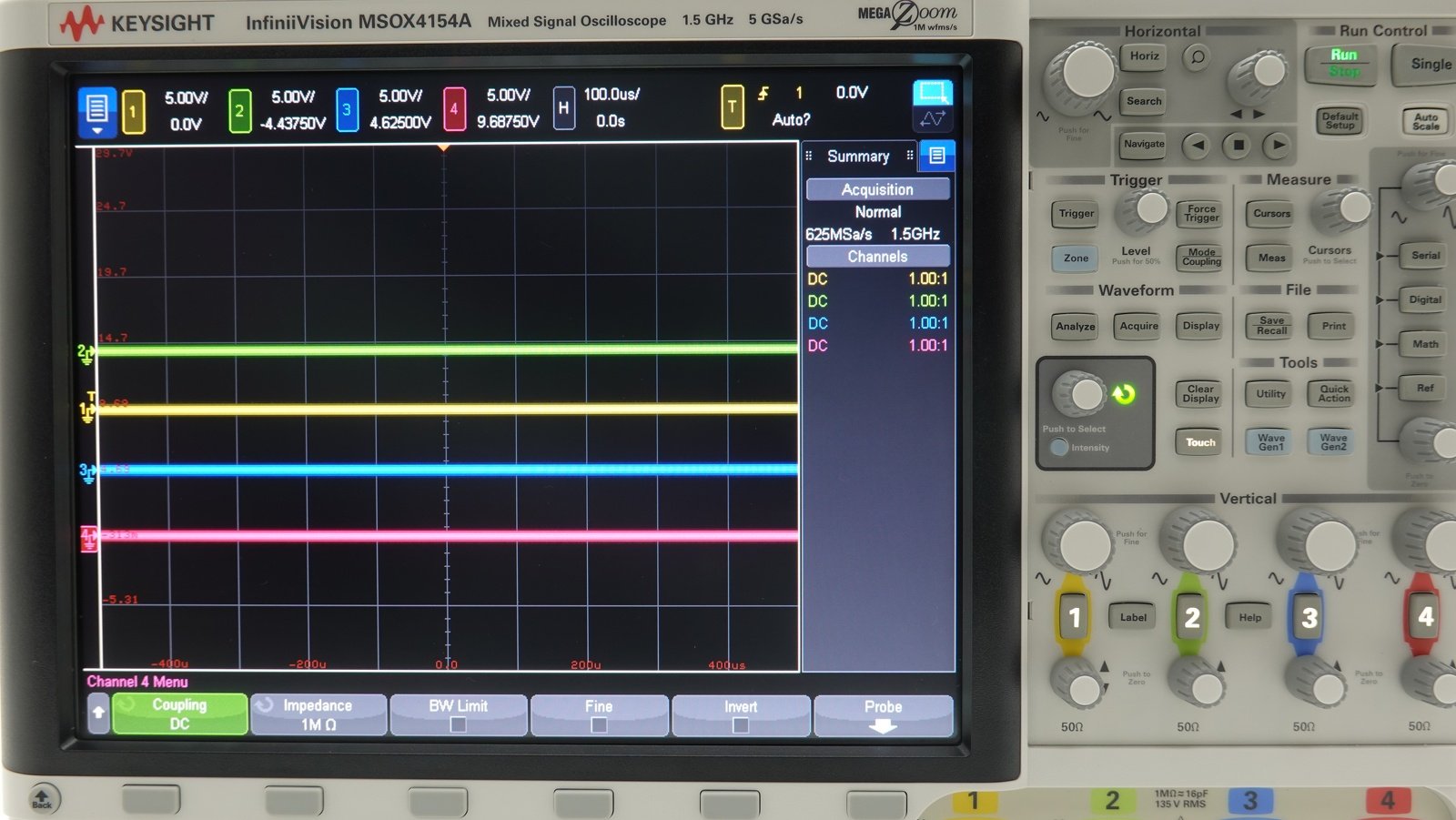
Task: Click the channel 1 button in Vertical
Action: point(1074,617)
